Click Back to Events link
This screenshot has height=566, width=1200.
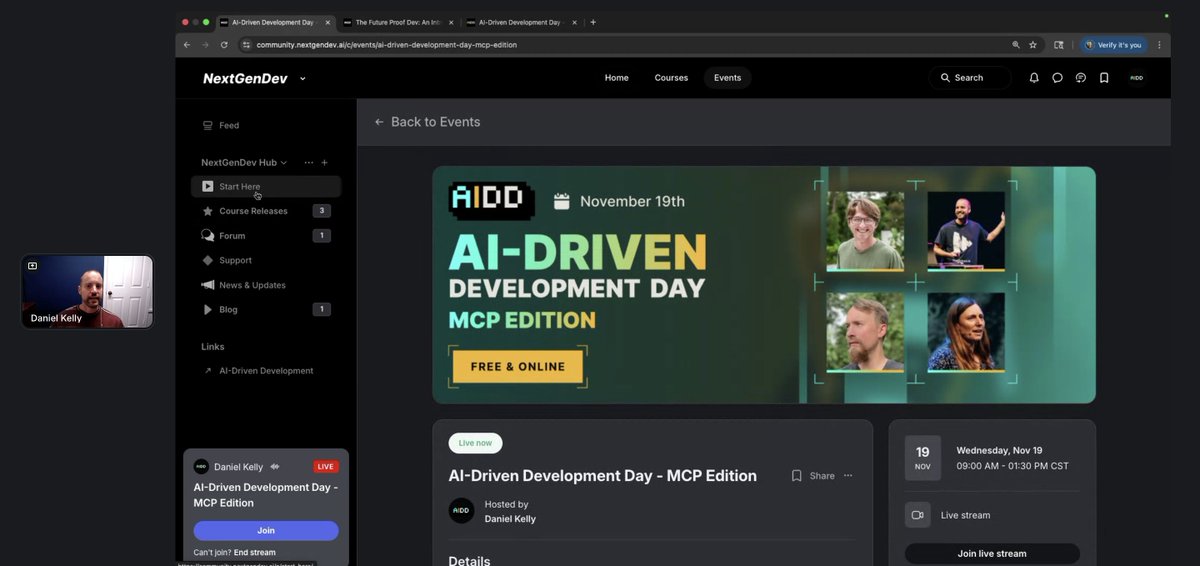435,122
